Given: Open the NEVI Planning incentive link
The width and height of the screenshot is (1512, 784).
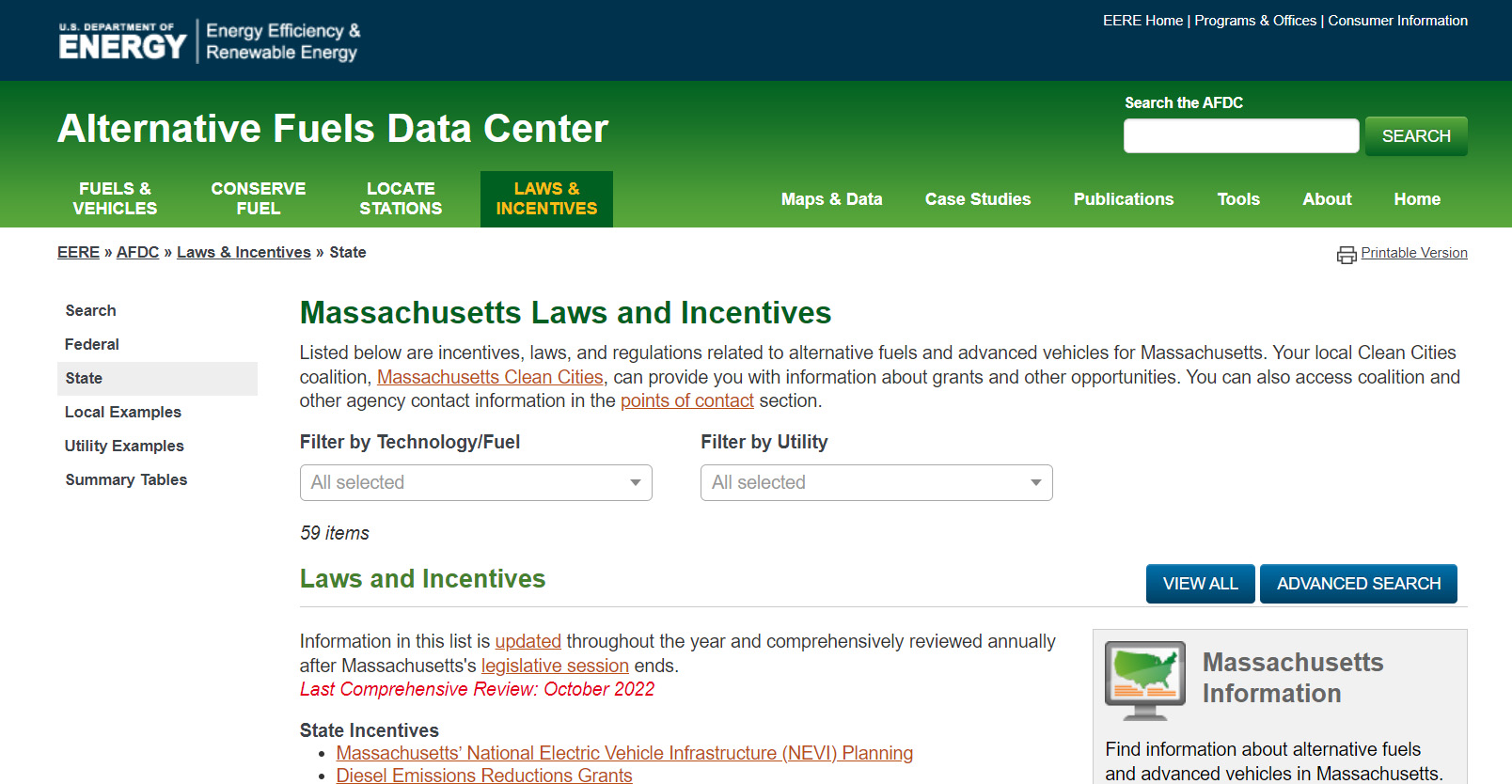Looking at the screenshot, I should pyautogui.click(x=624, y=753).
